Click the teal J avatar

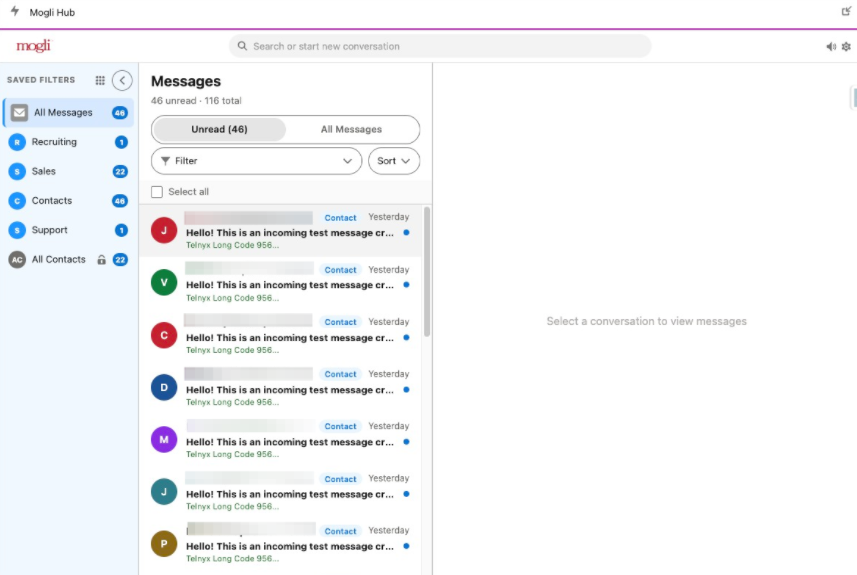[x=164, y=492]
